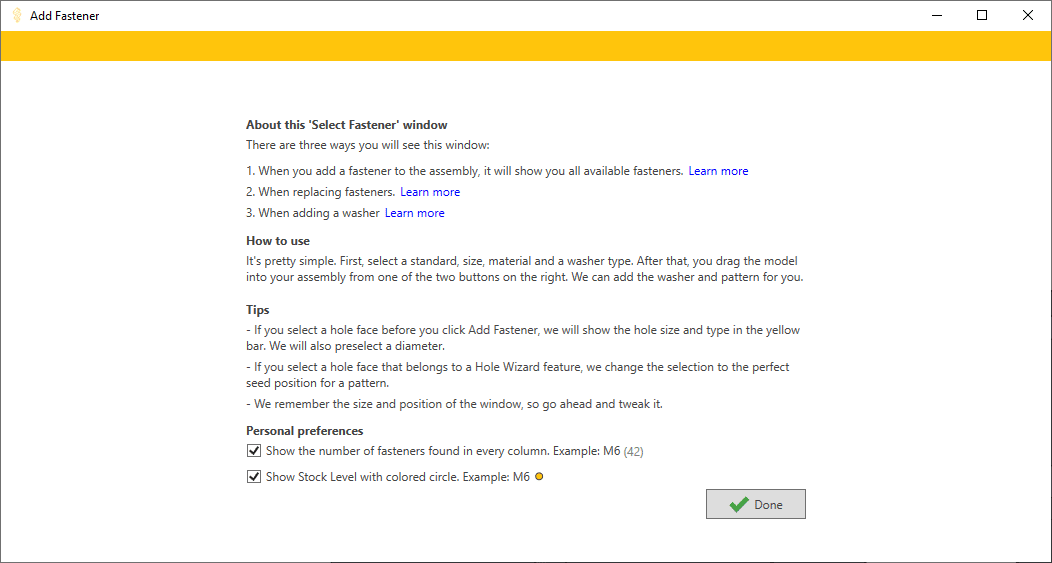The image size is (1052, 563).
Task: Click the 'How to use' heading
Action: click(278, 241)
